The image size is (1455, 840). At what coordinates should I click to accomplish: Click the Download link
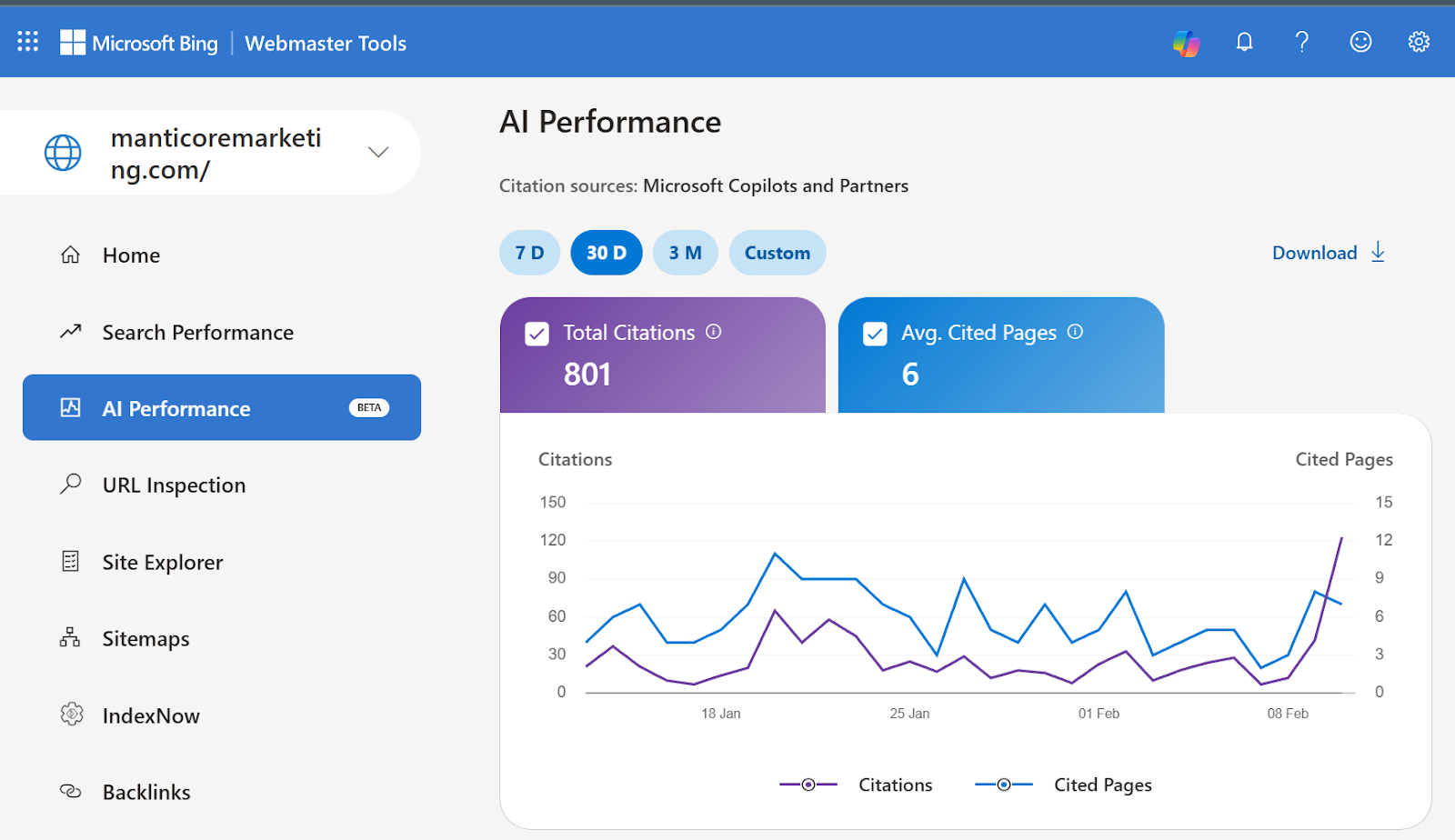point(1329,253)
